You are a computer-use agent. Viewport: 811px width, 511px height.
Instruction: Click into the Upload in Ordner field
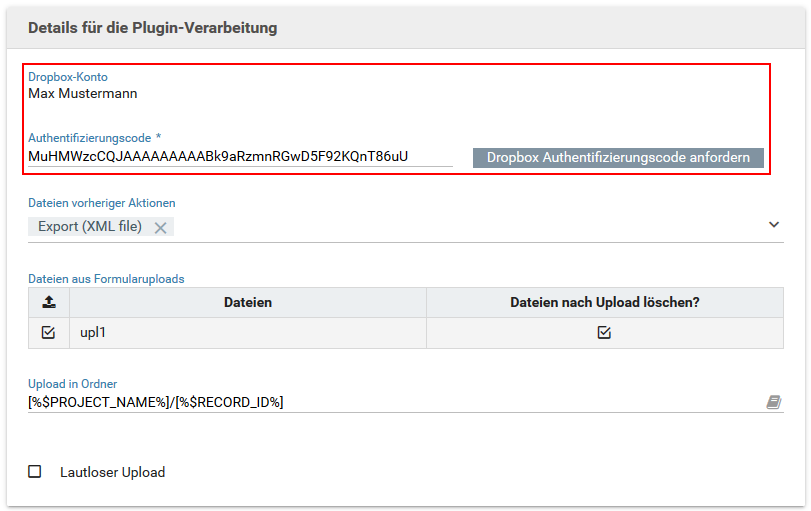(x=390, y=402)
